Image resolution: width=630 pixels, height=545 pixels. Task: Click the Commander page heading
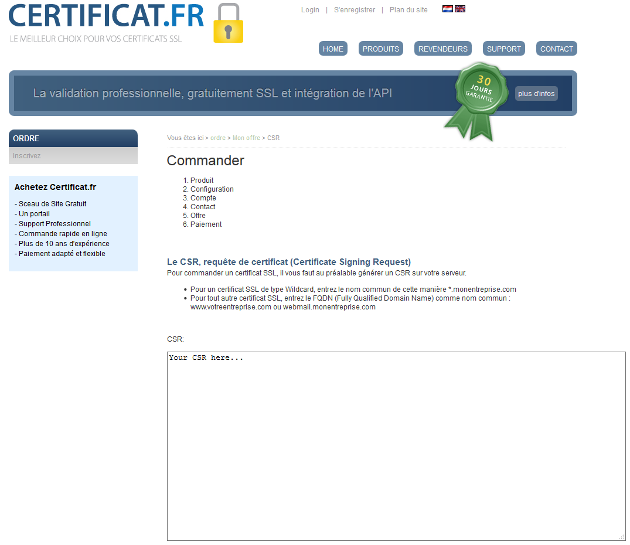pyautogui.click(x=205, y=160)
